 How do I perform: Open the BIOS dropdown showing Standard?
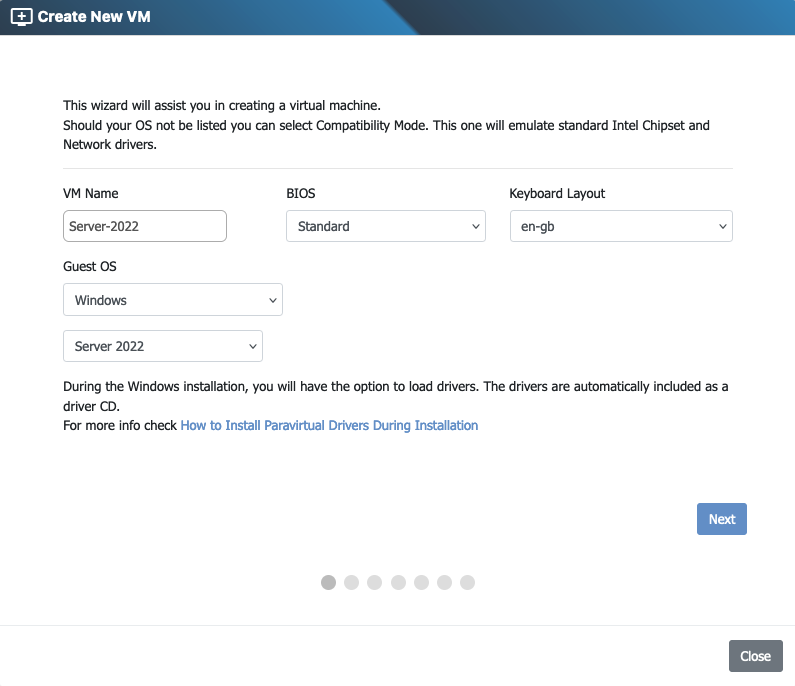[x=385, y=226]
